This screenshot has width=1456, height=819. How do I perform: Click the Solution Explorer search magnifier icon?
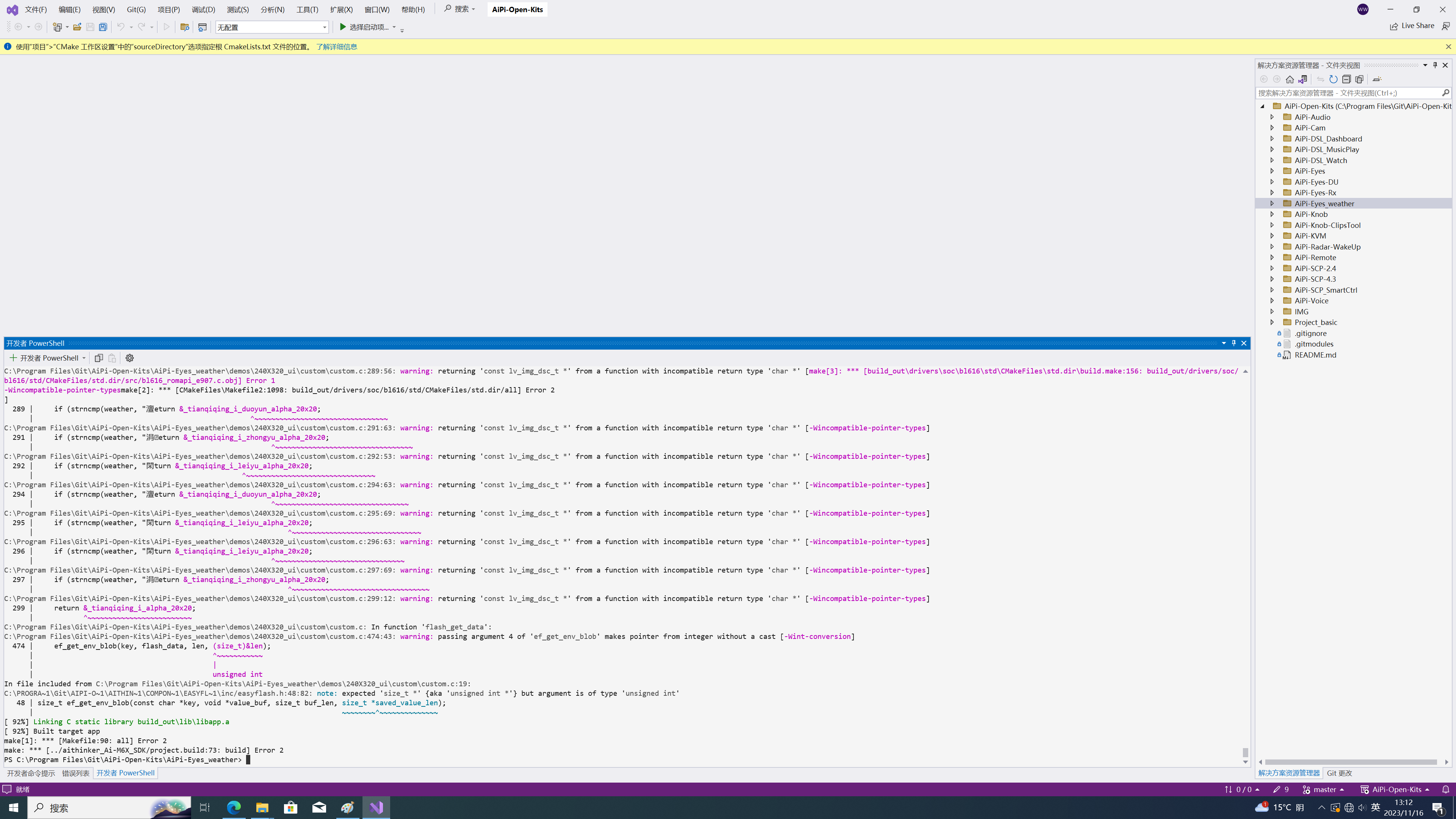point(1445,93)
